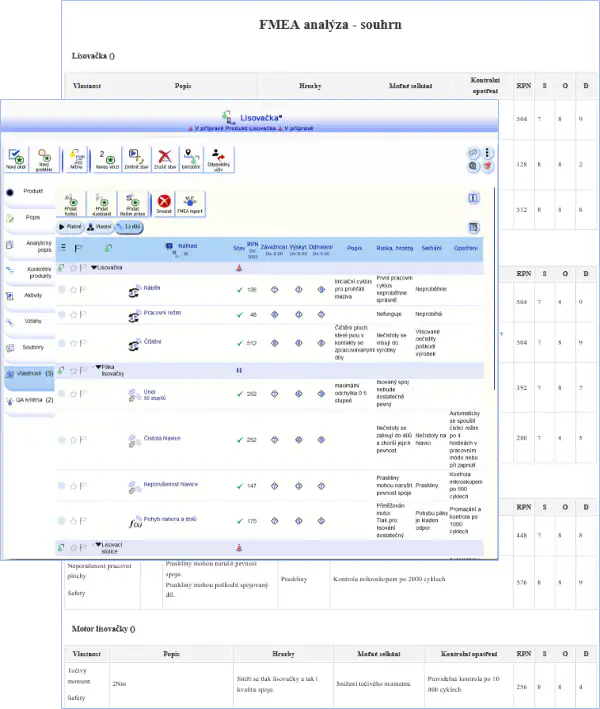The image size is (600, 709).
Task: Open the Aktivity sidebar tab
Action: click(x=30, y=295)
